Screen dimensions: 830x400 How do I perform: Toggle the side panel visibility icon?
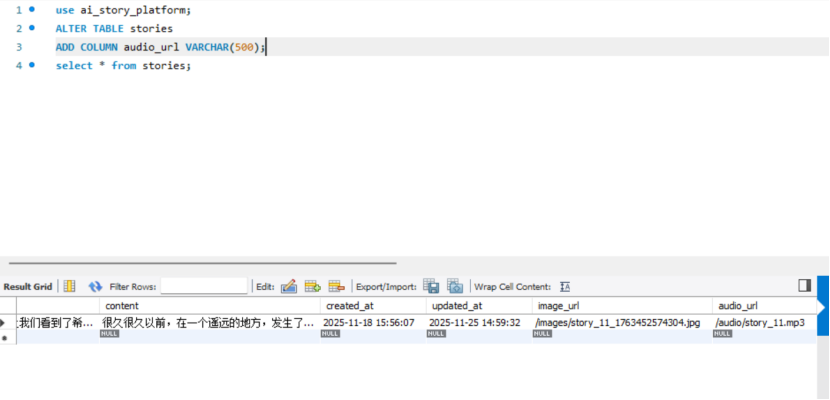[x=805, y=286]
